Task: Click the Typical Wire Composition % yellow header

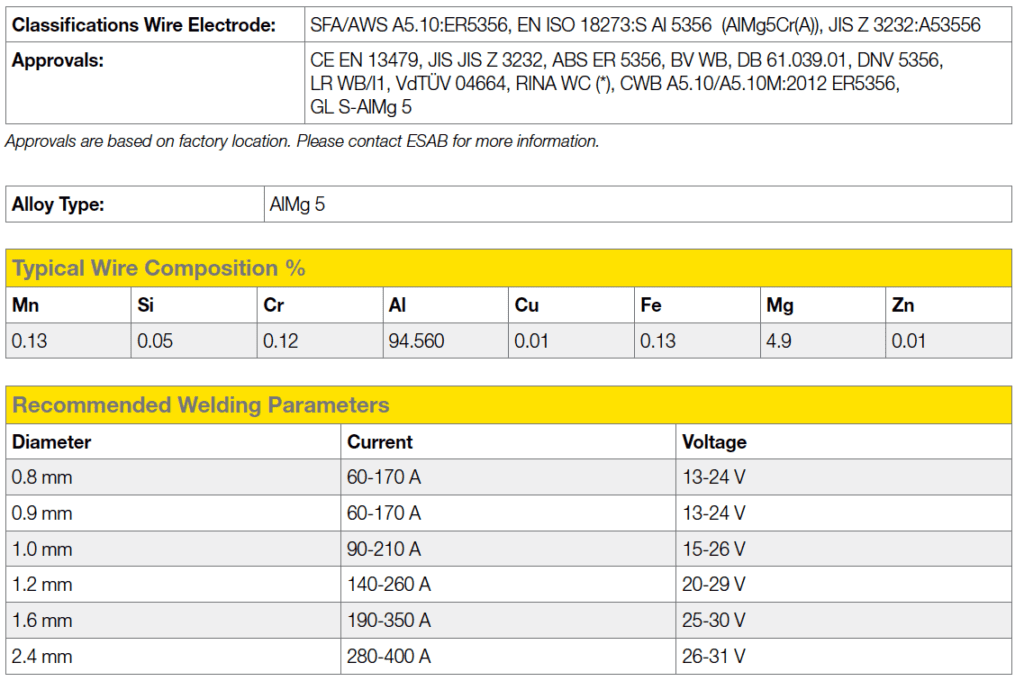Action: click(x=159, y=268)
